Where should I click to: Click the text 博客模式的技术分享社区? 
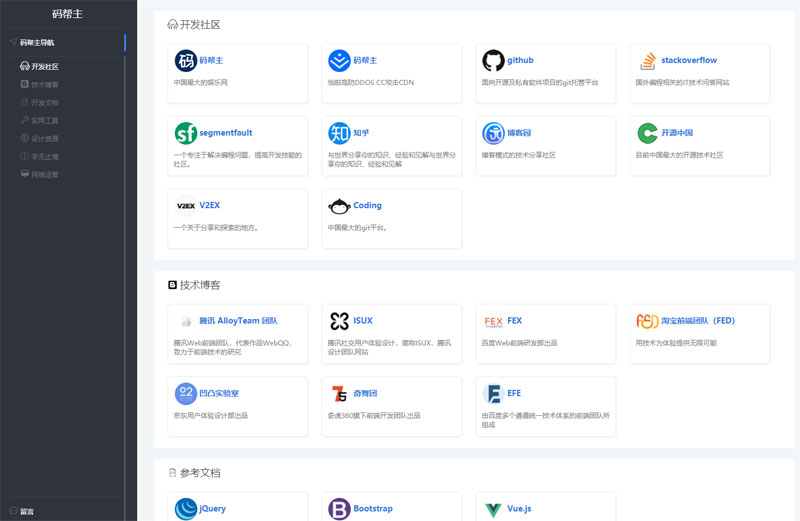click(518, 155)
